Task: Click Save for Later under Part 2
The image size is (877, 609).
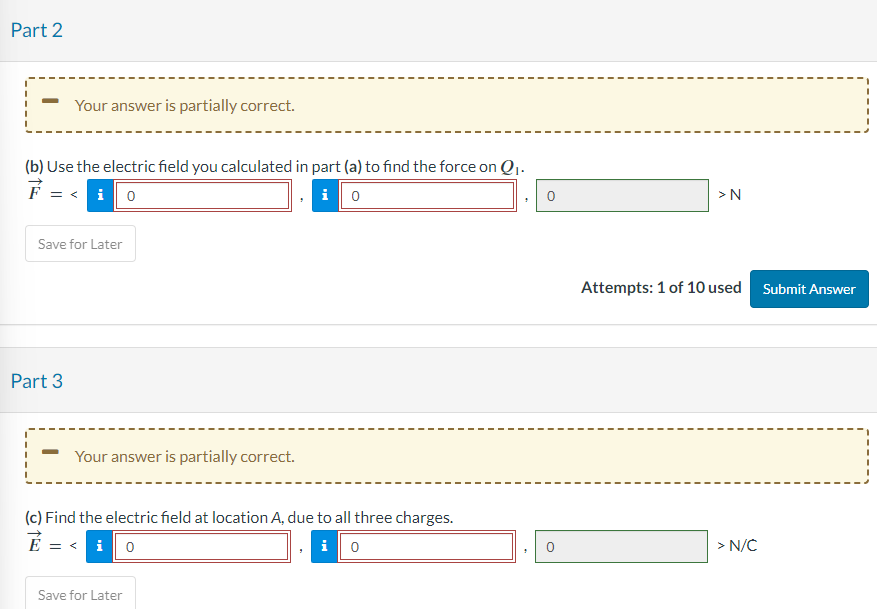Action: point(80,243)
